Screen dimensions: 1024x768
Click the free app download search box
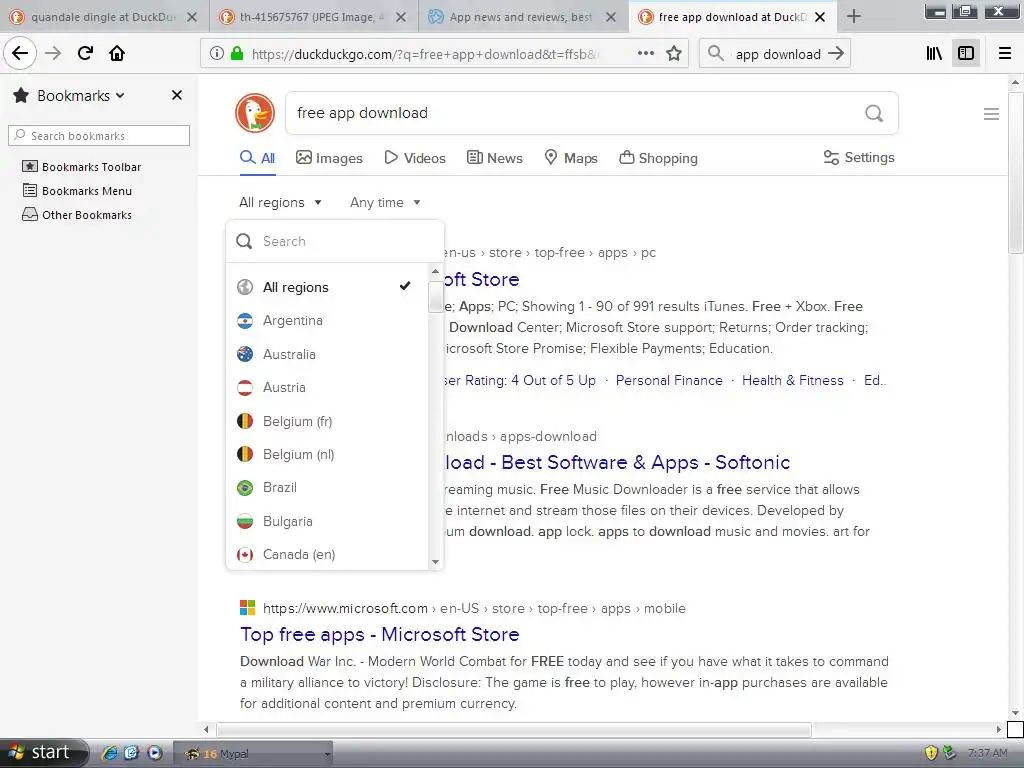click(x=575, y=113)
